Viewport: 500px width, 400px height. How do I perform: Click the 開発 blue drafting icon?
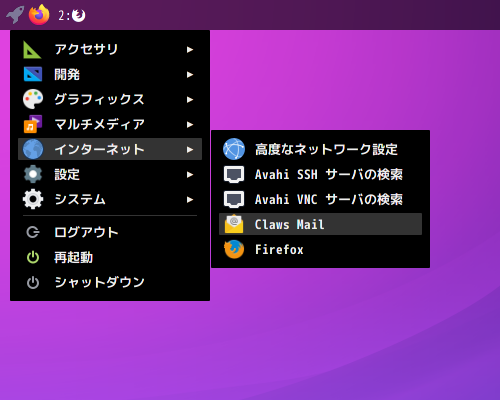(x=33, y=74)
